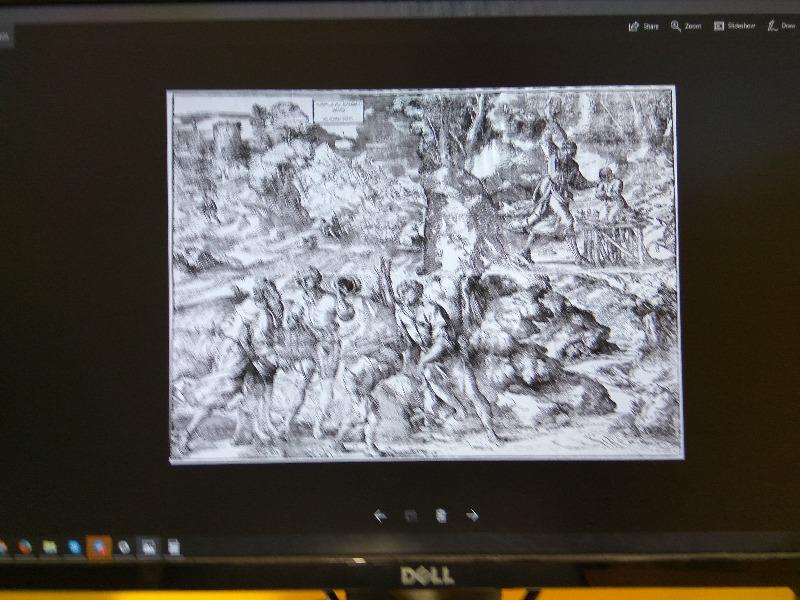Switch to the active Photos taskbar icon
The height and width of the screenshot is (600, 800).
[x=148, y=547]
